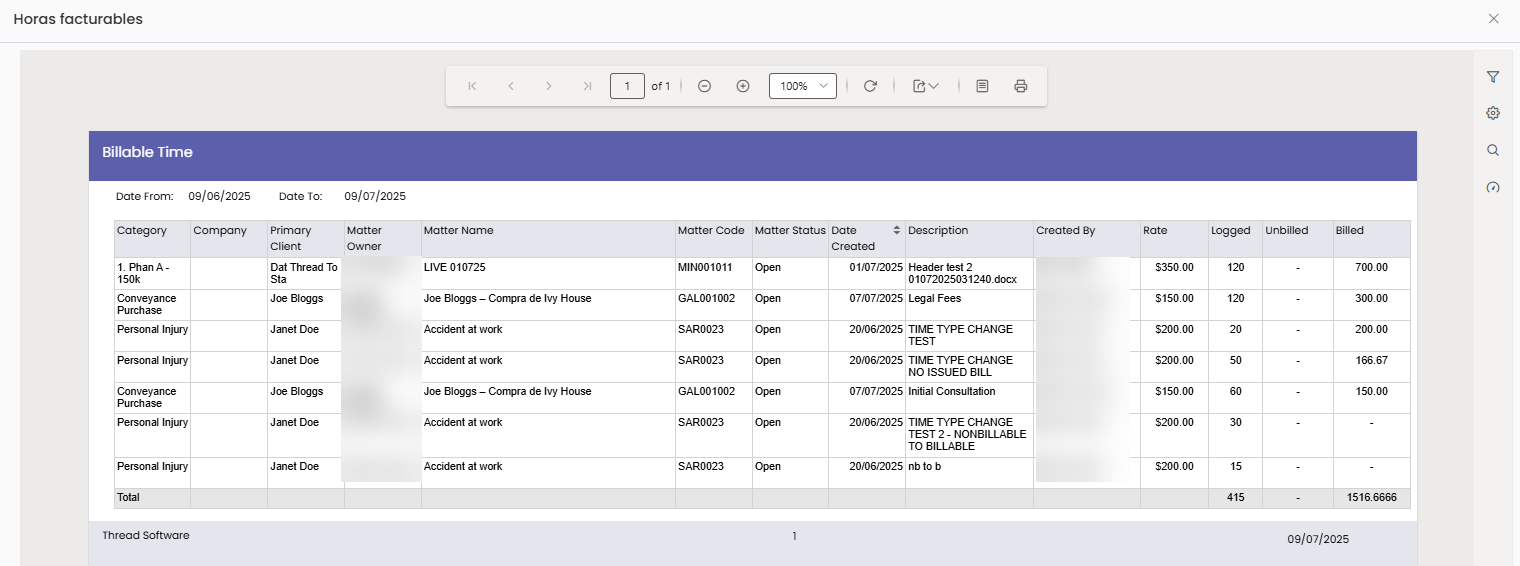Click the Matter Status column header
Viewport: 1520px width, 566px height.
coord(790,239)
